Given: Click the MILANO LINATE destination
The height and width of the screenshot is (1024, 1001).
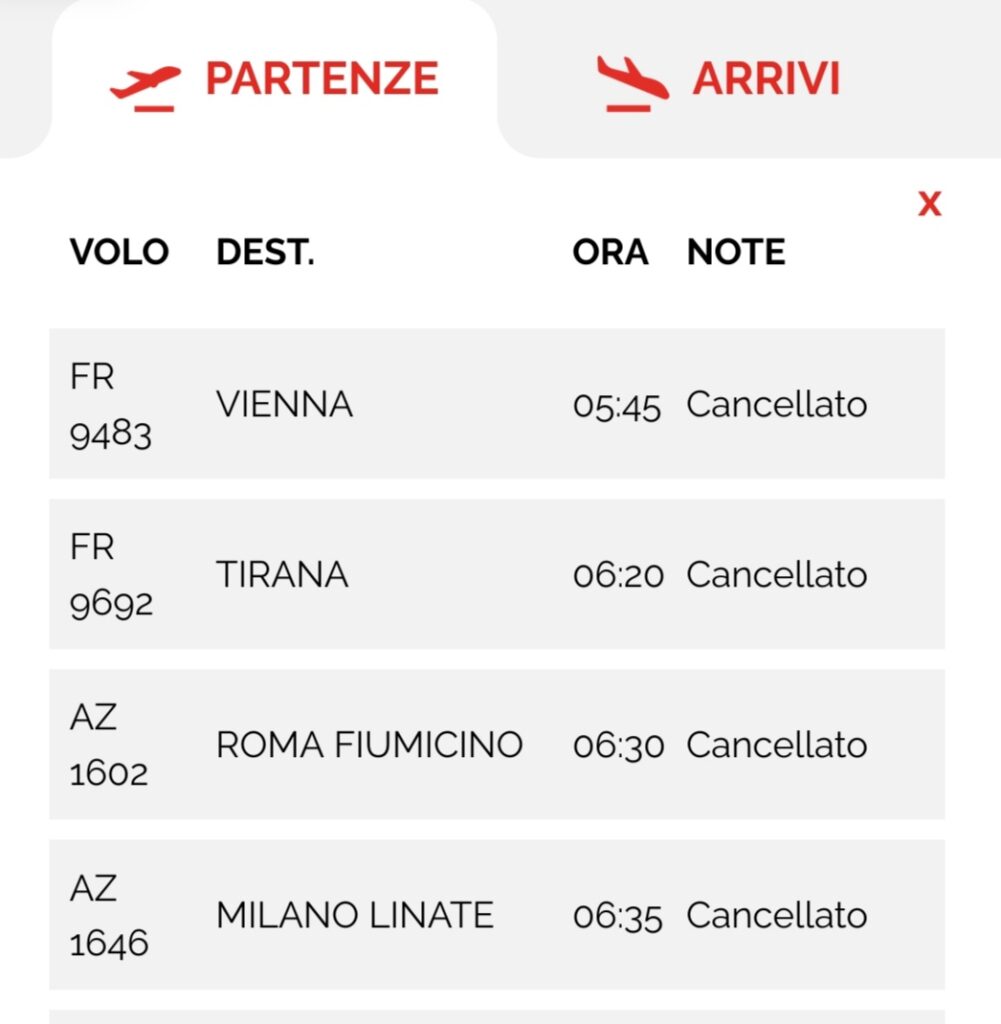Looking at the screenshot, I should 355,916.
